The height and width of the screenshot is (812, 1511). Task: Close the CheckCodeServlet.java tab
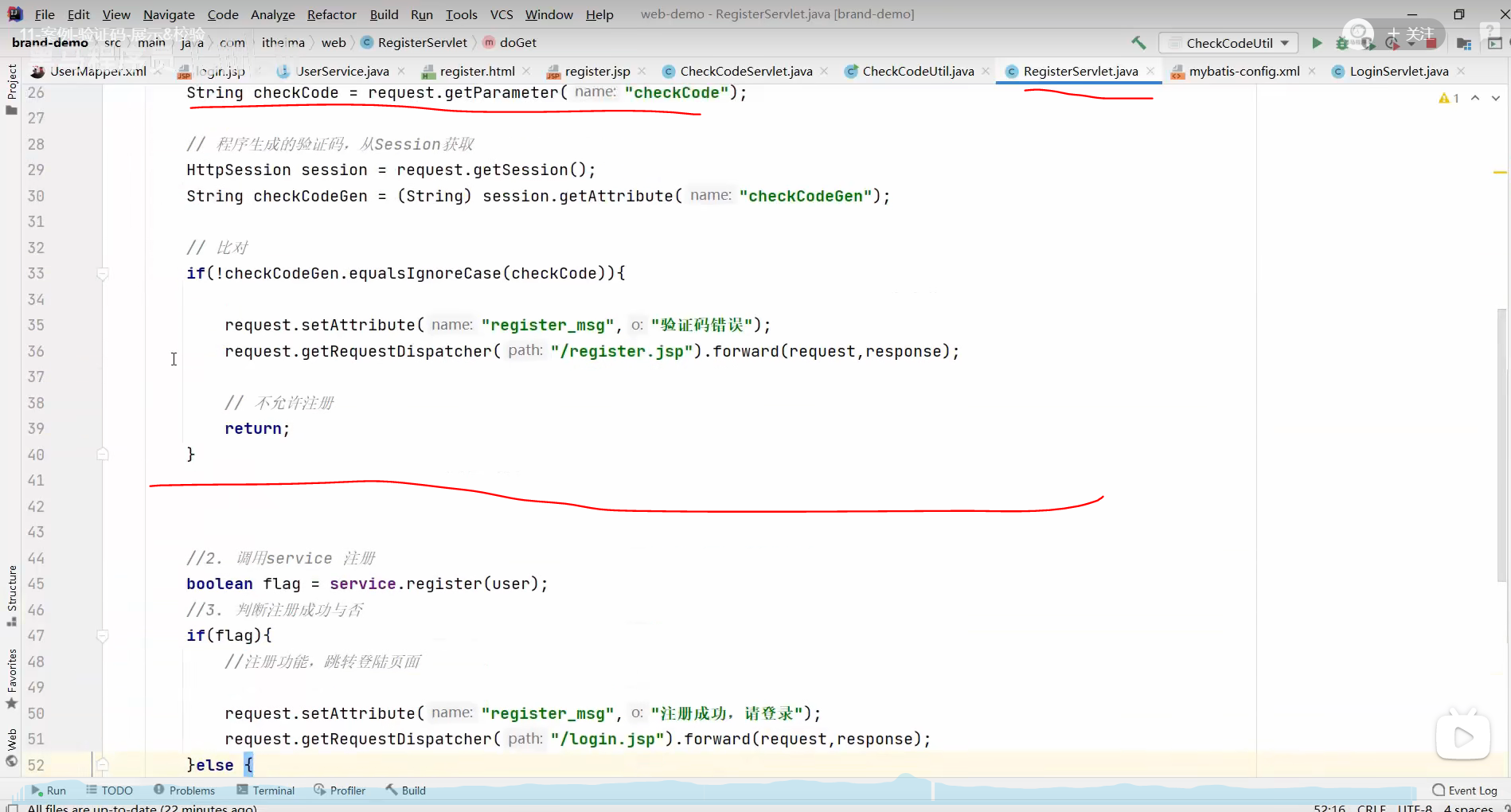[824, 71]
